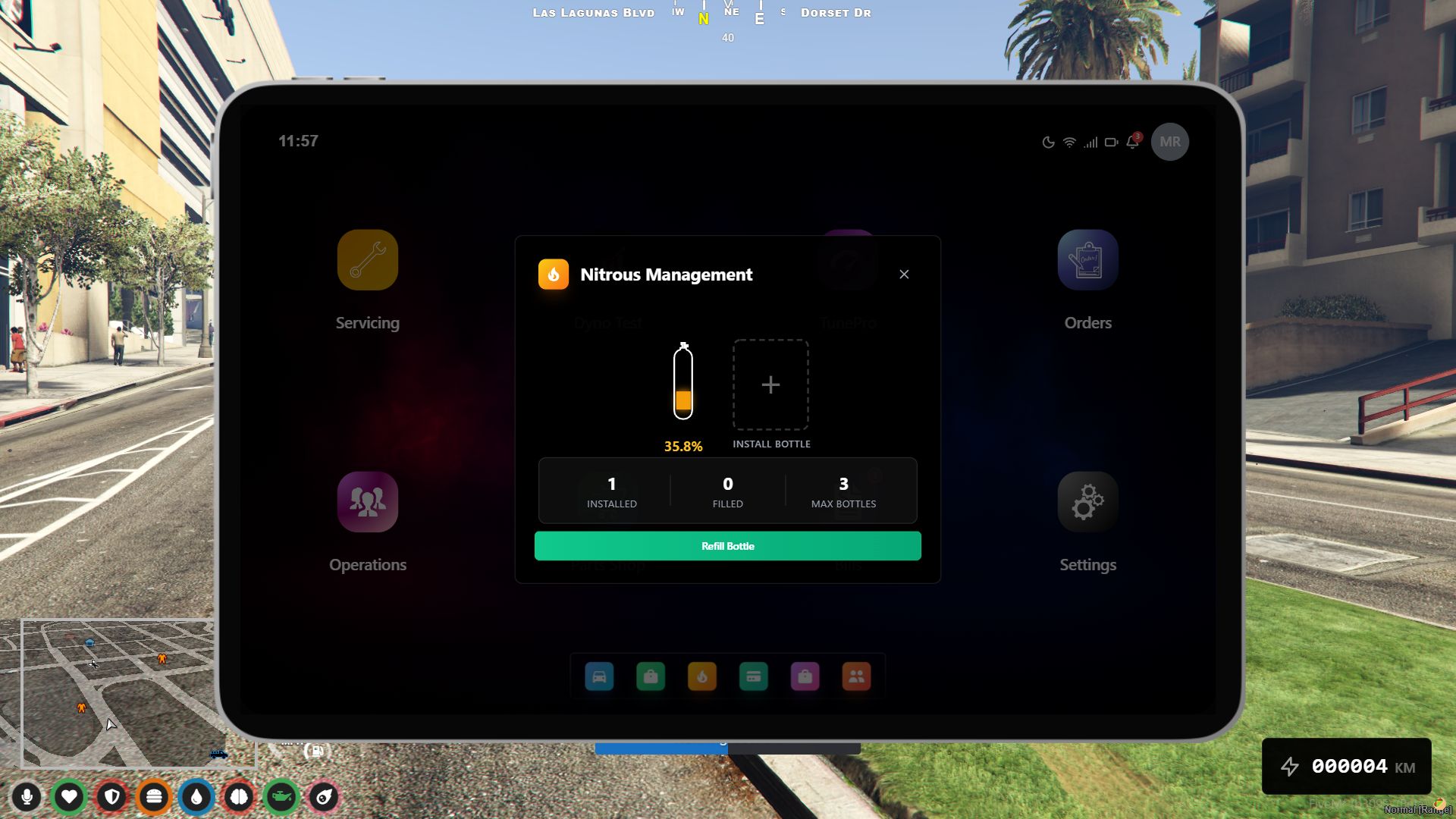The width and height of the screenshot is (1456, 819).
Task: Close the Nitrous Management dialog
Action: 904,275
